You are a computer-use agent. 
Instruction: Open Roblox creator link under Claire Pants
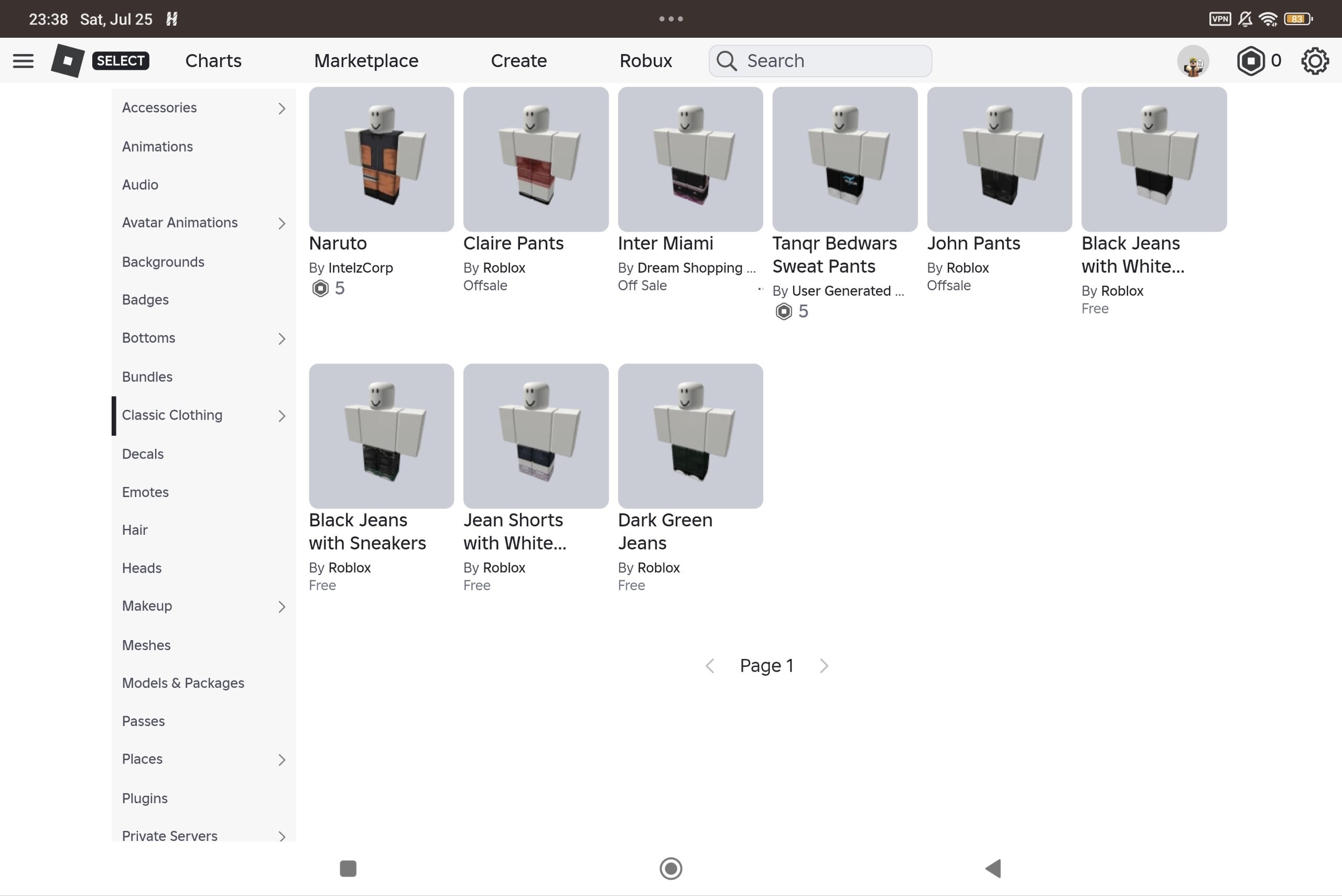tap(504, 268)
